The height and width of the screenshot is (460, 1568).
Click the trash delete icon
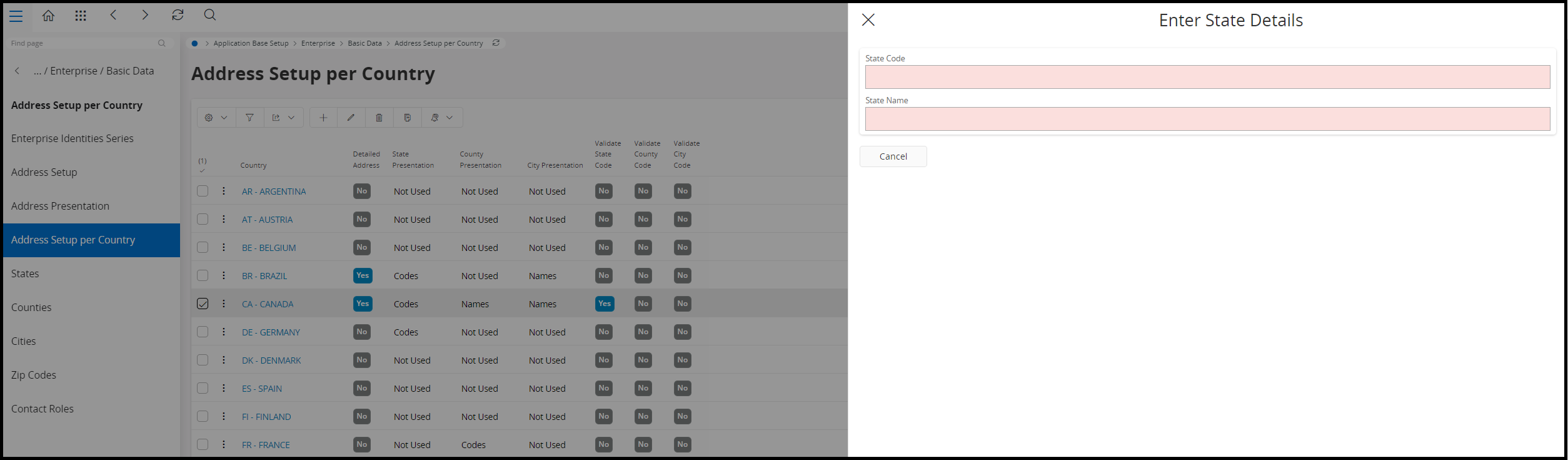pos(379,118)
